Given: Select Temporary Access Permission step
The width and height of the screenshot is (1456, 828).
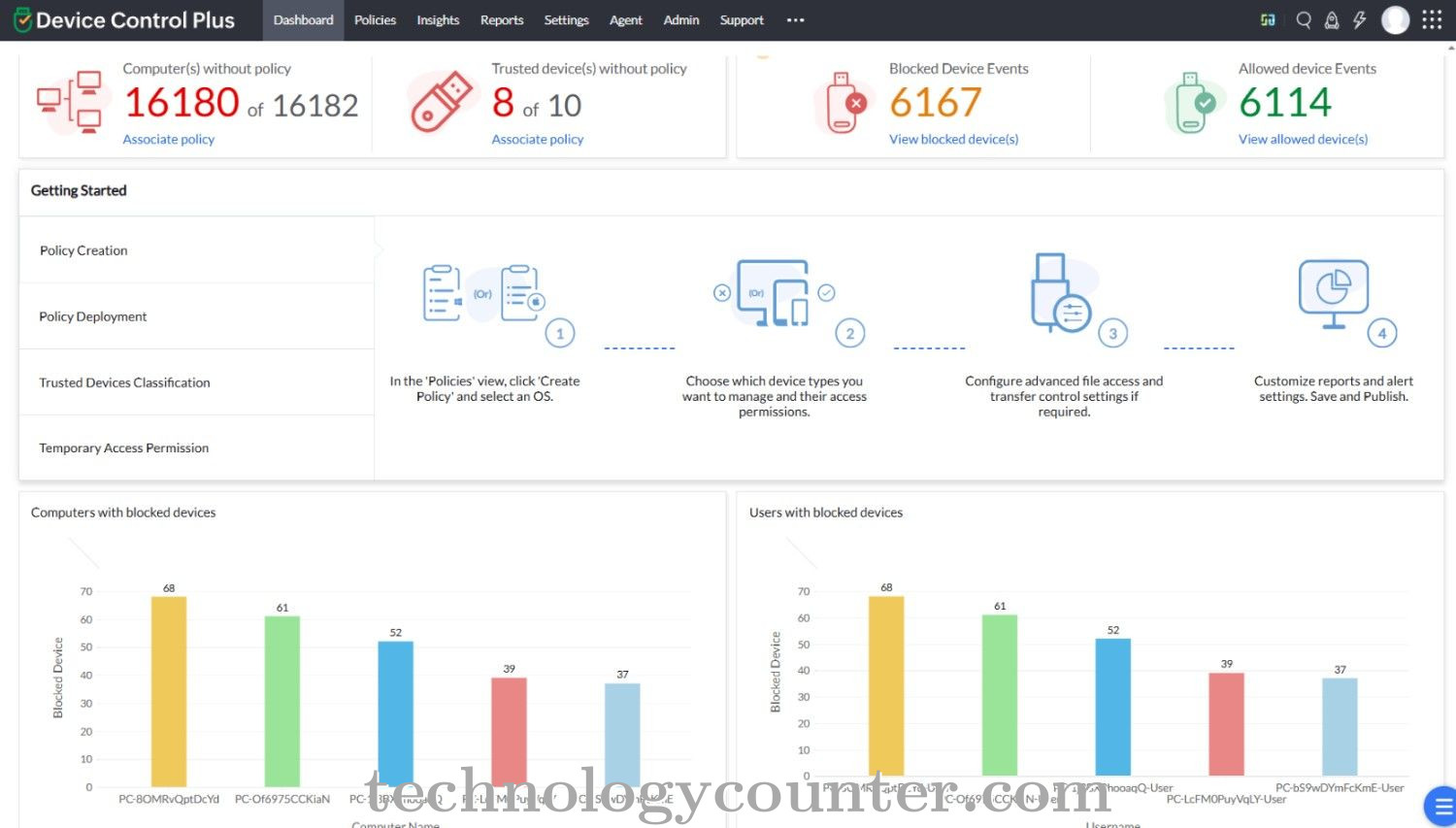Looking at the screenshot, I should [x=196, y=448].
